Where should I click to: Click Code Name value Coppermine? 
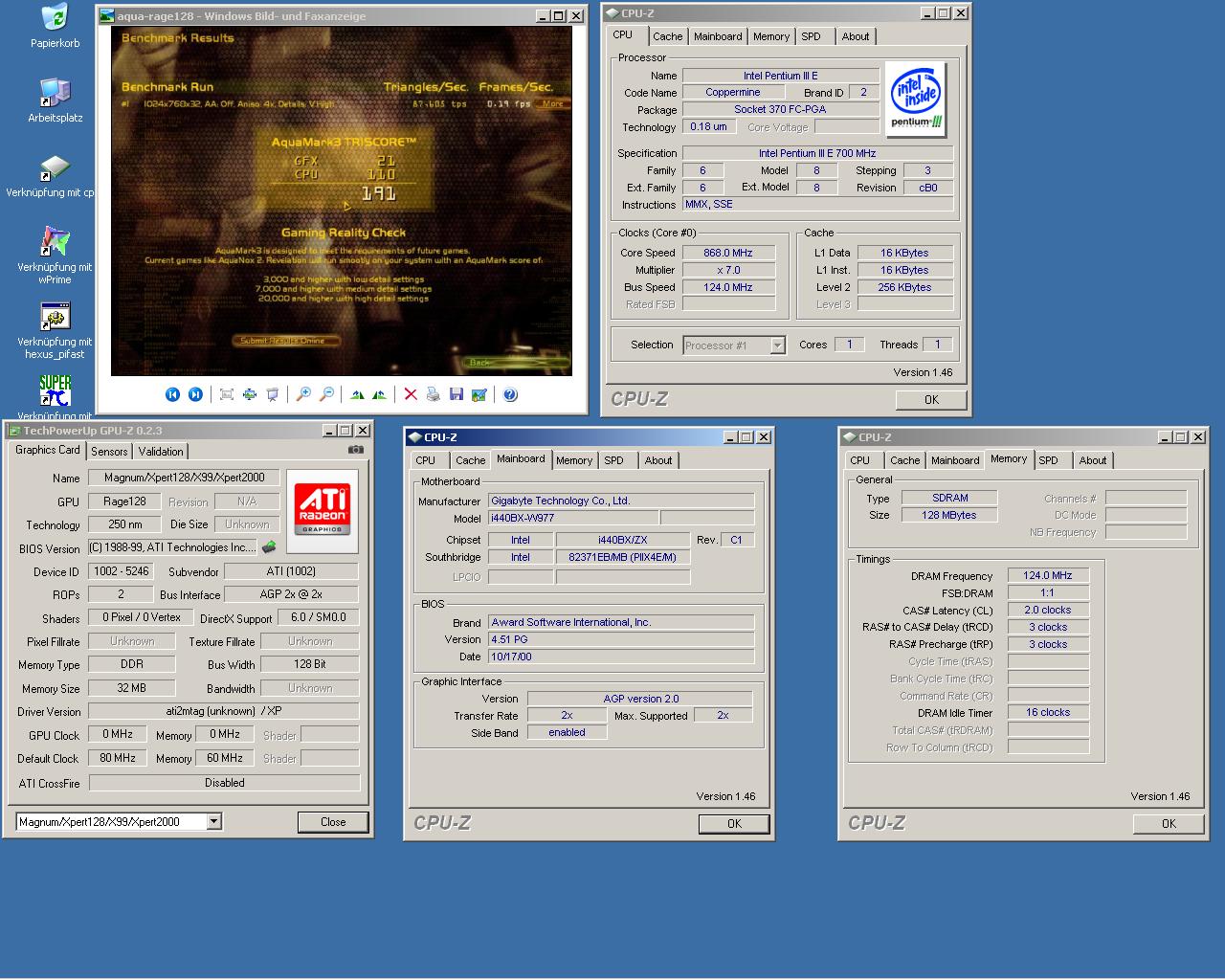click(x=733, y=93)
